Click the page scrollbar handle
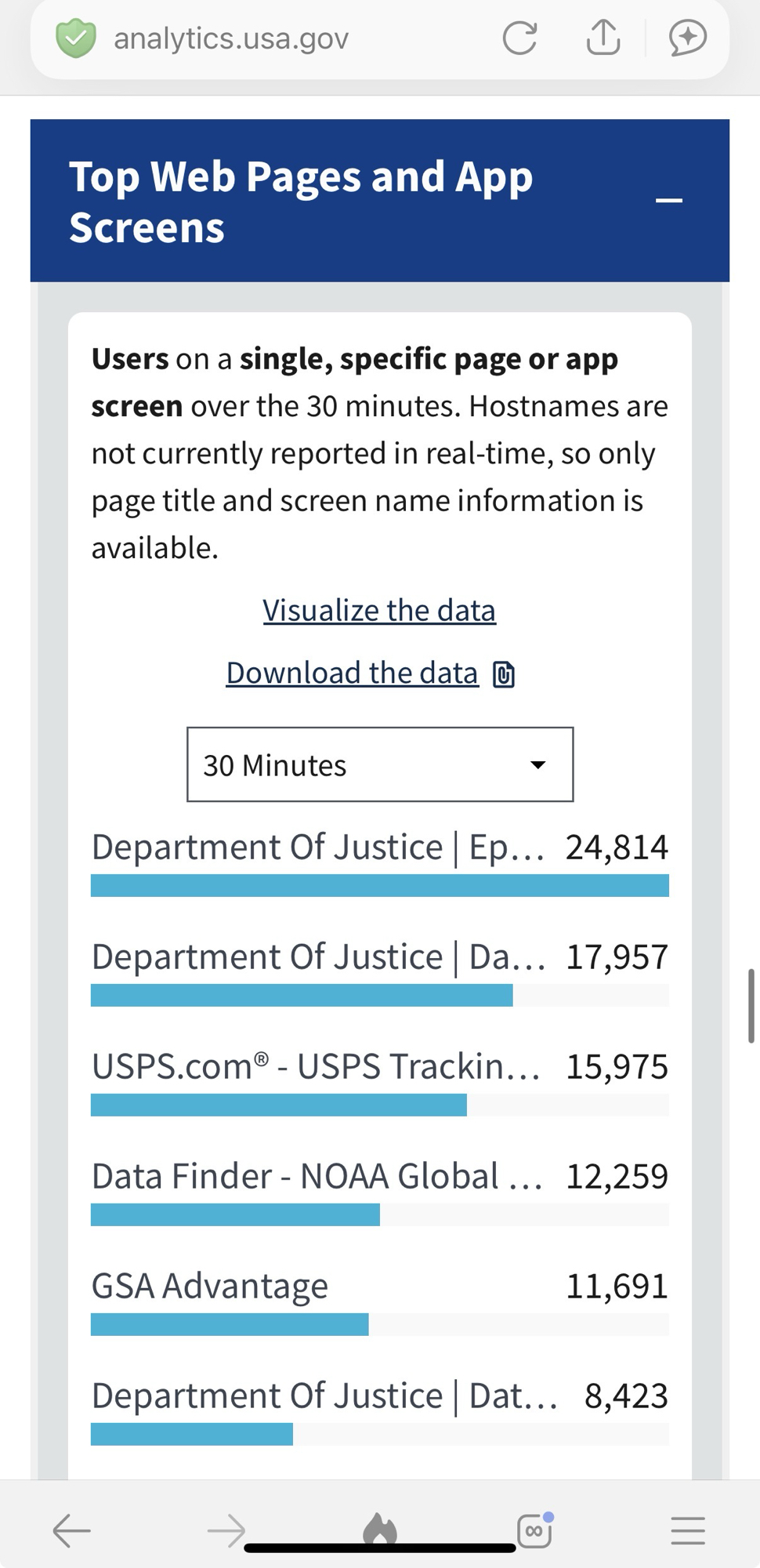 (x=751, y=1005)
